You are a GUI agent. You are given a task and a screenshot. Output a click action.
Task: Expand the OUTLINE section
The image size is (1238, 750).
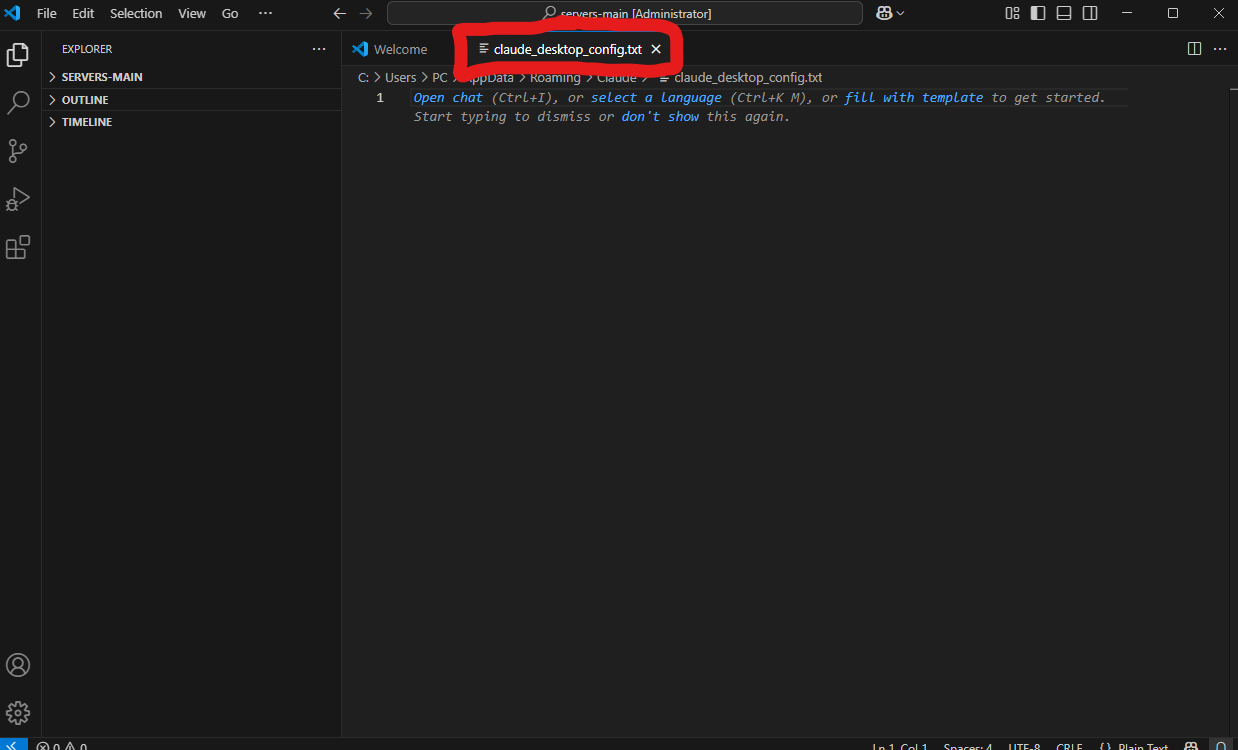tap(191, 100)
